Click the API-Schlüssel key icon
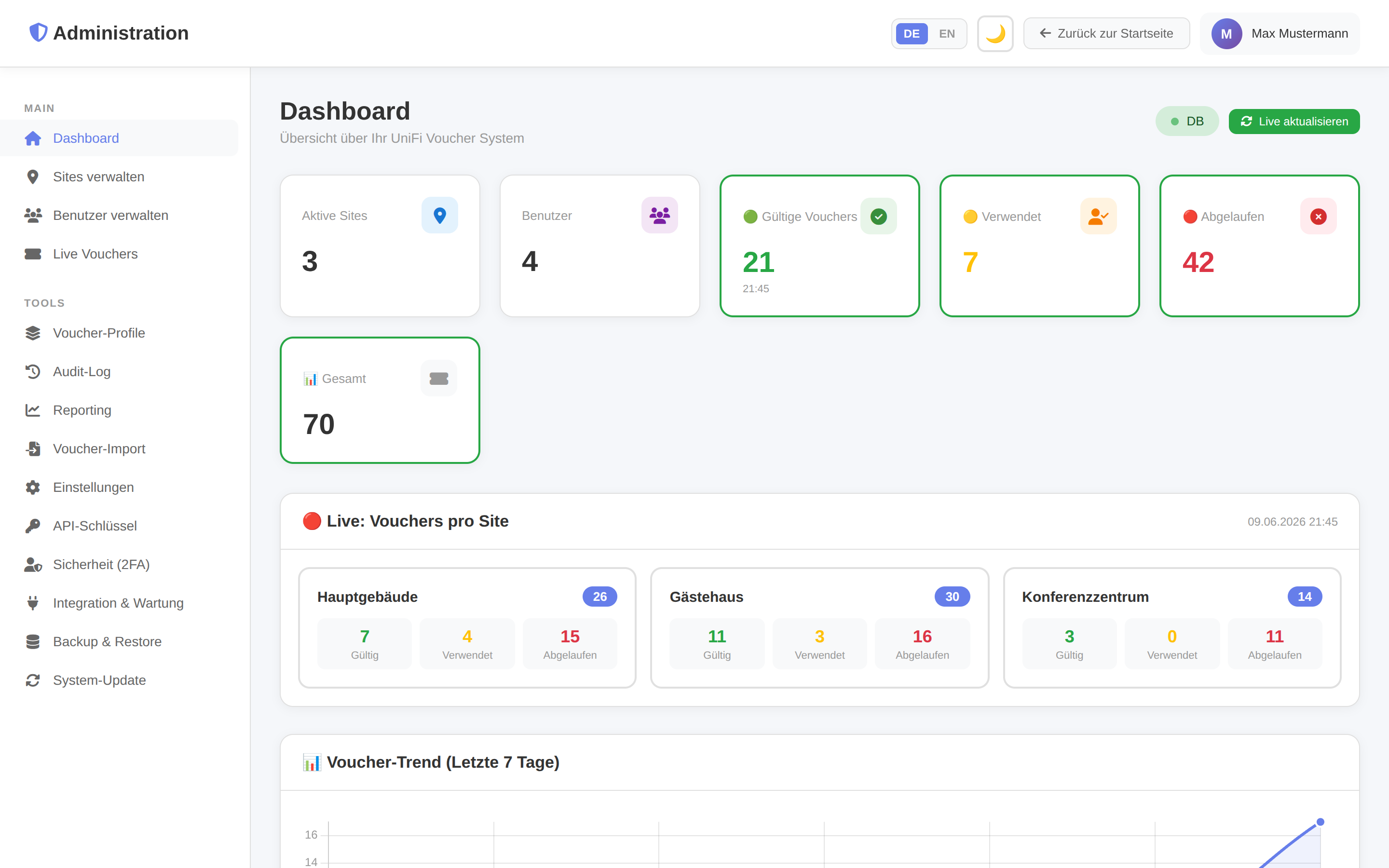1389x868 pixels. pyautogui.click(x=33, y=526)
